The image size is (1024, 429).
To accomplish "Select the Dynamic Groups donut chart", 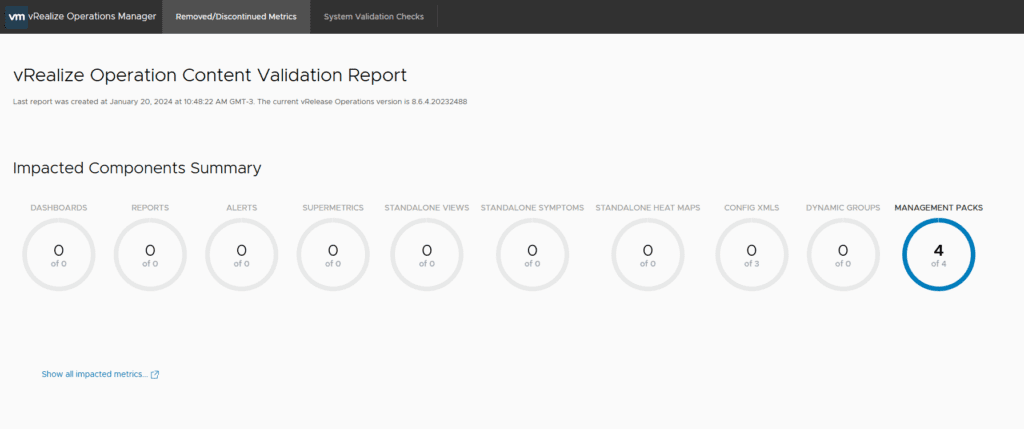I will (843, 255).
